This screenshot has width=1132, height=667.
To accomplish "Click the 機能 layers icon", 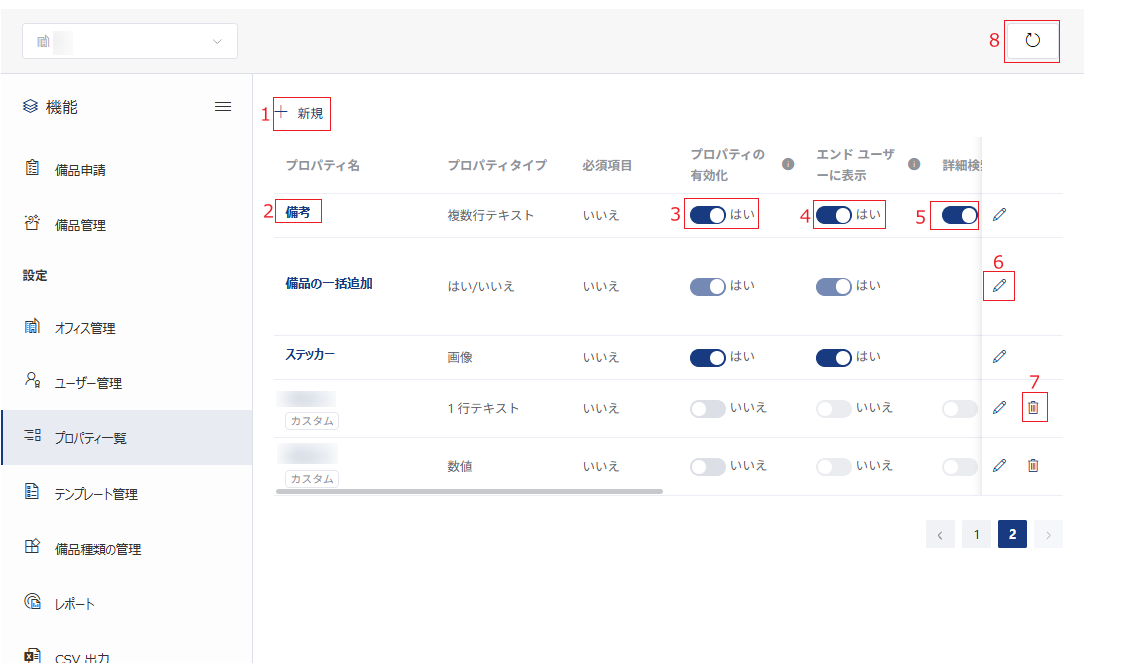I will (x=30, y=107).
